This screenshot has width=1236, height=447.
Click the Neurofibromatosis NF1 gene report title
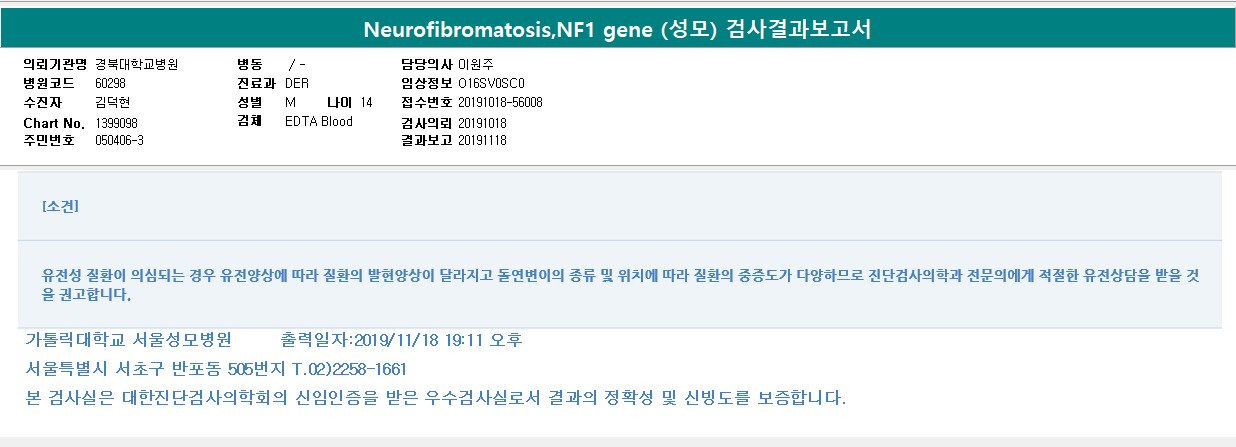617,29
